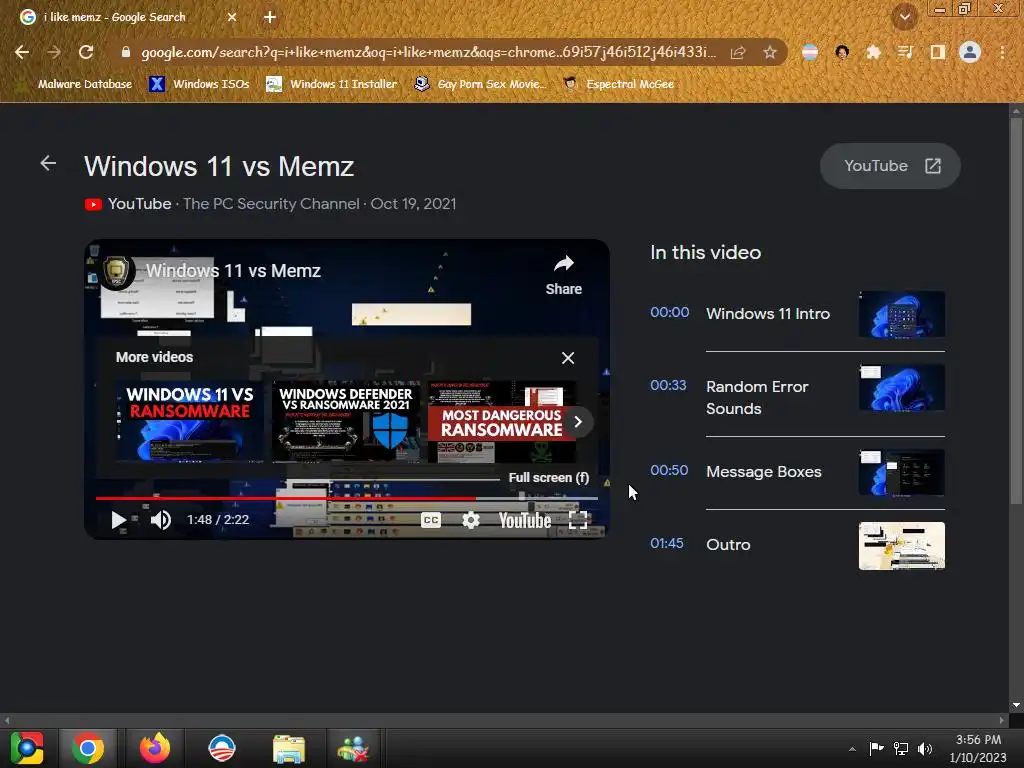Open Windows Defender vs Ransomware 2021 thumbnail

(x=346, y=421)
